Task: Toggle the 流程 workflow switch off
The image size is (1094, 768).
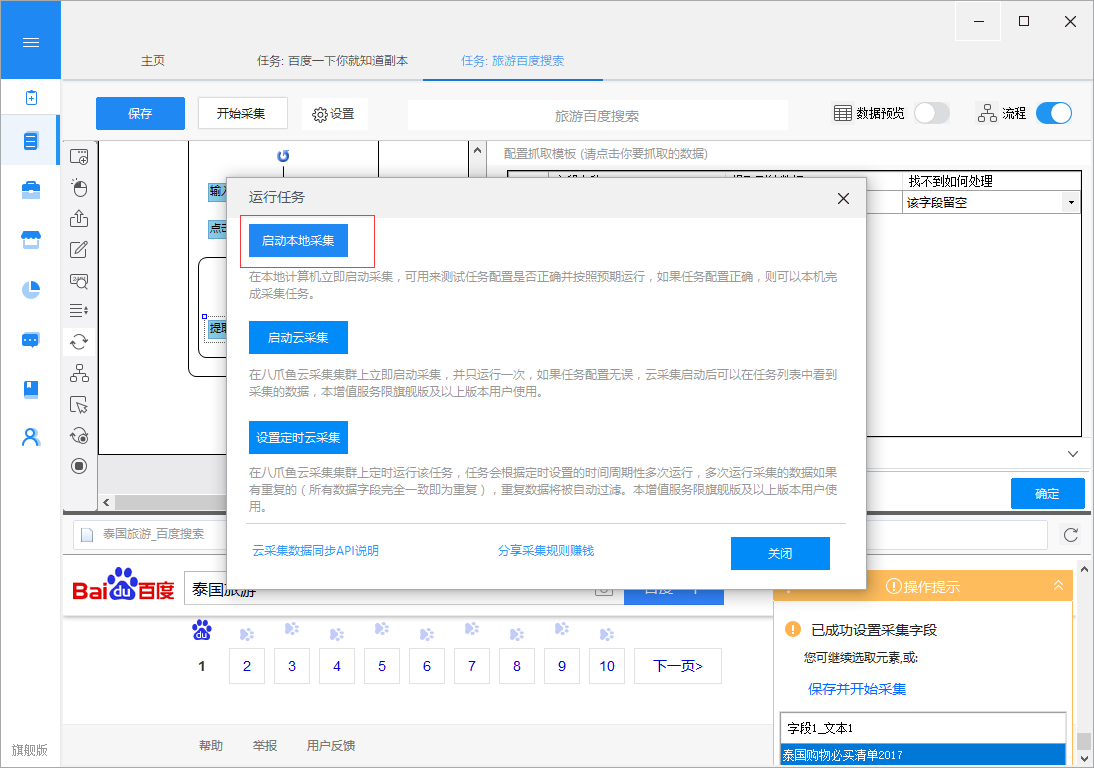Action: [x=1054, y=113]
